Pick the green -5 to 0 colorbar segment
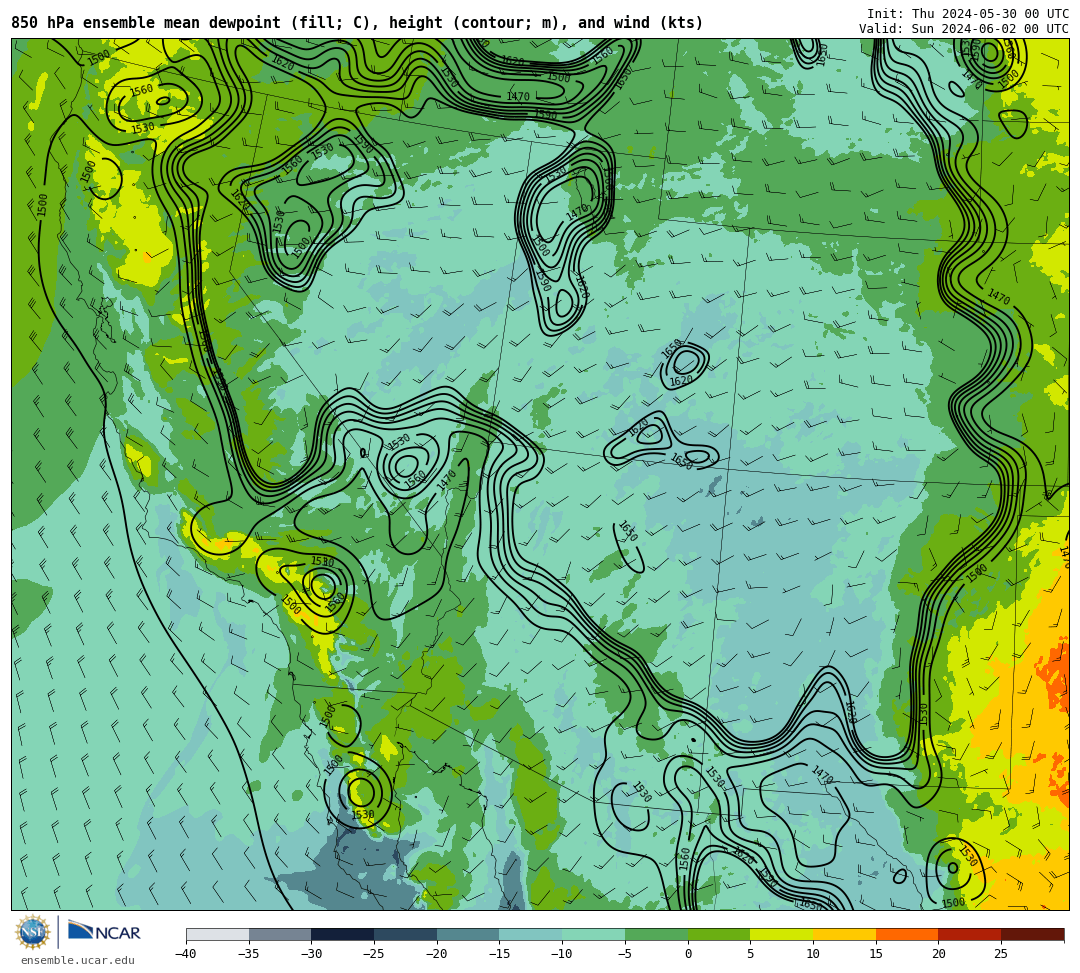This screenshot has height=973, width=1080. click(656, 934)
